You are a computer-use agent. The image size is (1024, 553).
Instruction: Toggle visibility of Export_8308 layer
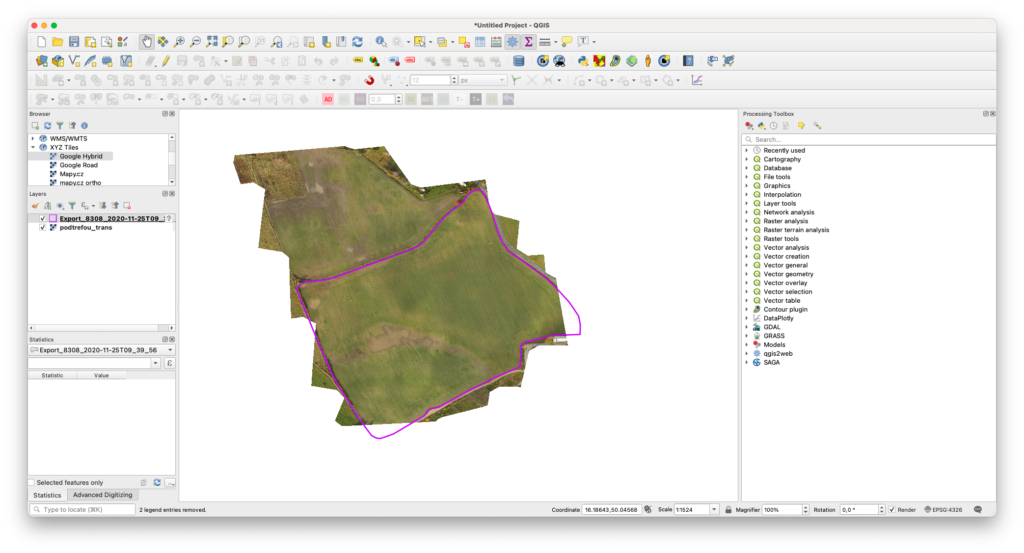tap(42, 218)
